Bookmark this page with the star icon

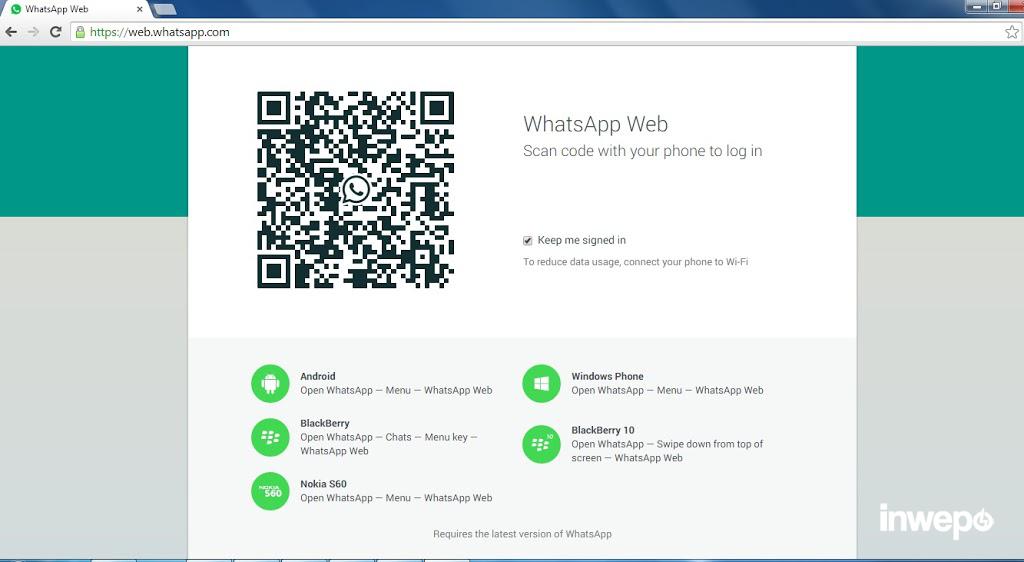click(1012, 32)
